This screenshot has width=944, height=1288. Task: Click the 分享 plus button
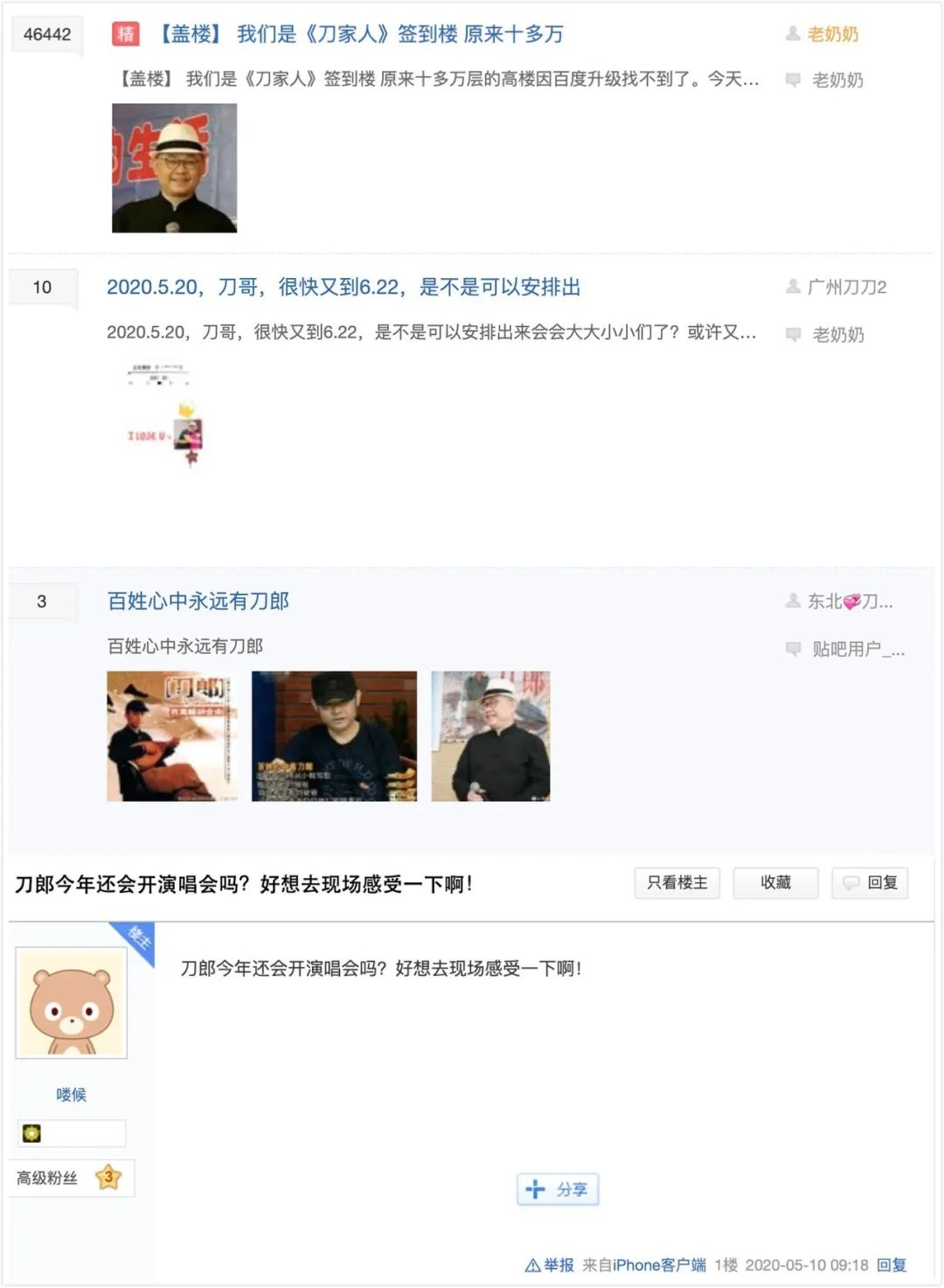point(558,1189)
